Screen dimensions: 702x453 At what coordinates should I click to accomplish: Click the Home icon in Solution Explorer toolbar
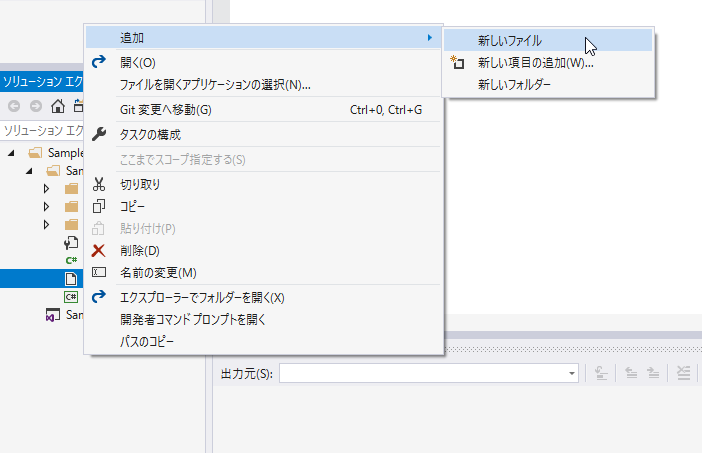(57, 106)
